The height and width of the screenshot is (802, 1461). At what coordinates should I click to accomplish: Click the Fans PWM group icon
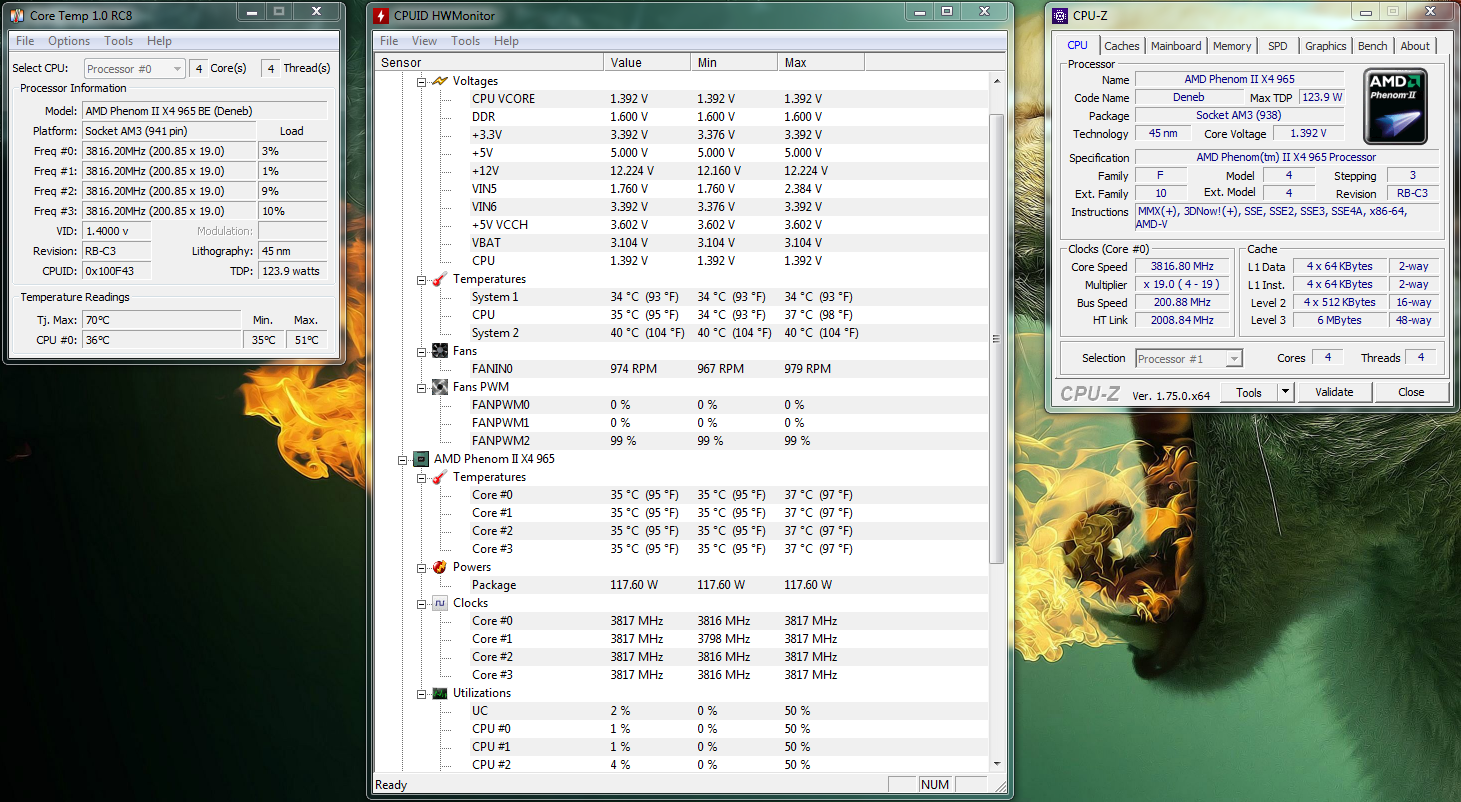439,387
